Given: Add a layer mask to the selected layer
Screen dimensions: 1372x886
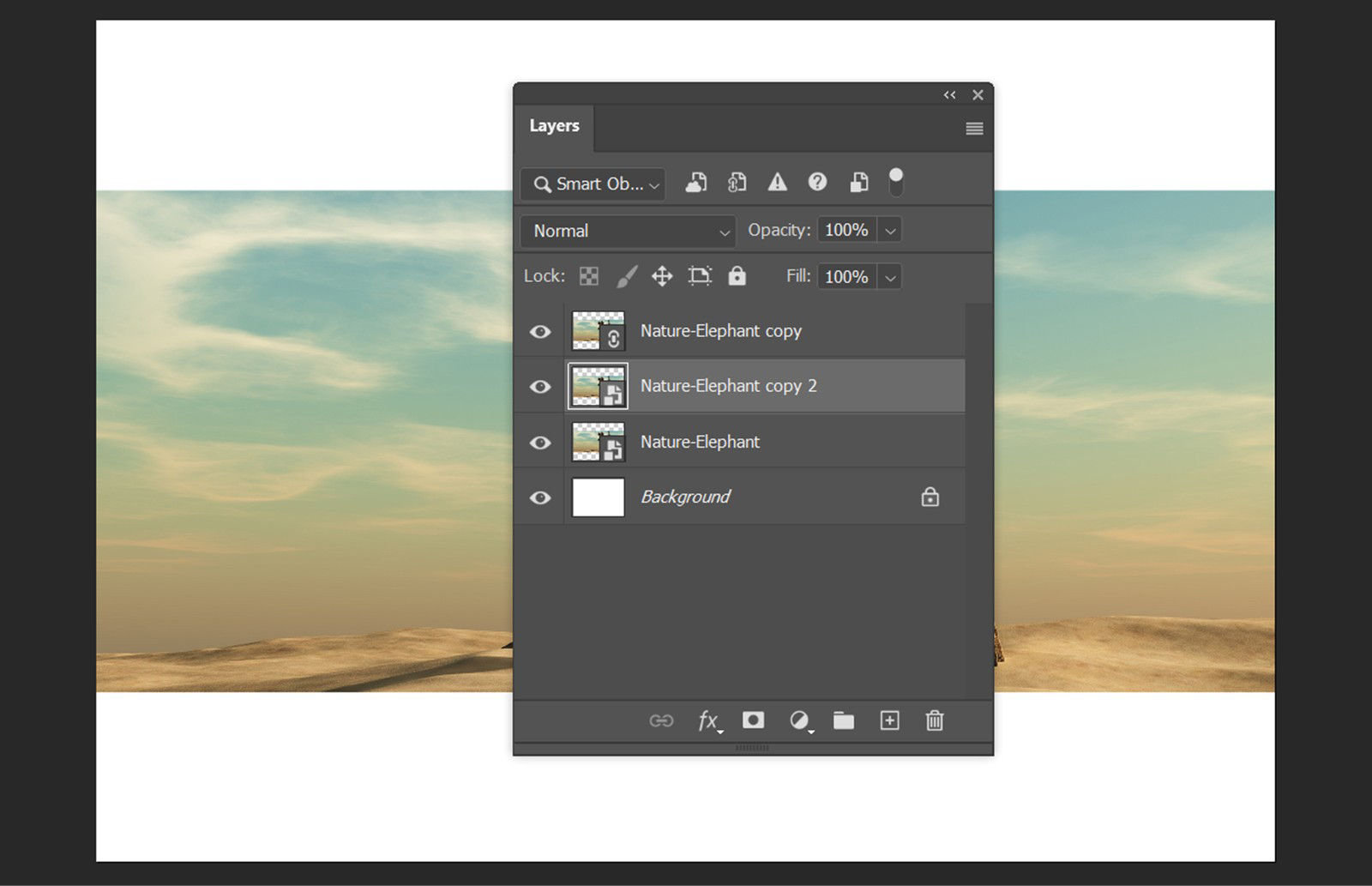Looking at the screenshot, I should click(x=753, y=720).
